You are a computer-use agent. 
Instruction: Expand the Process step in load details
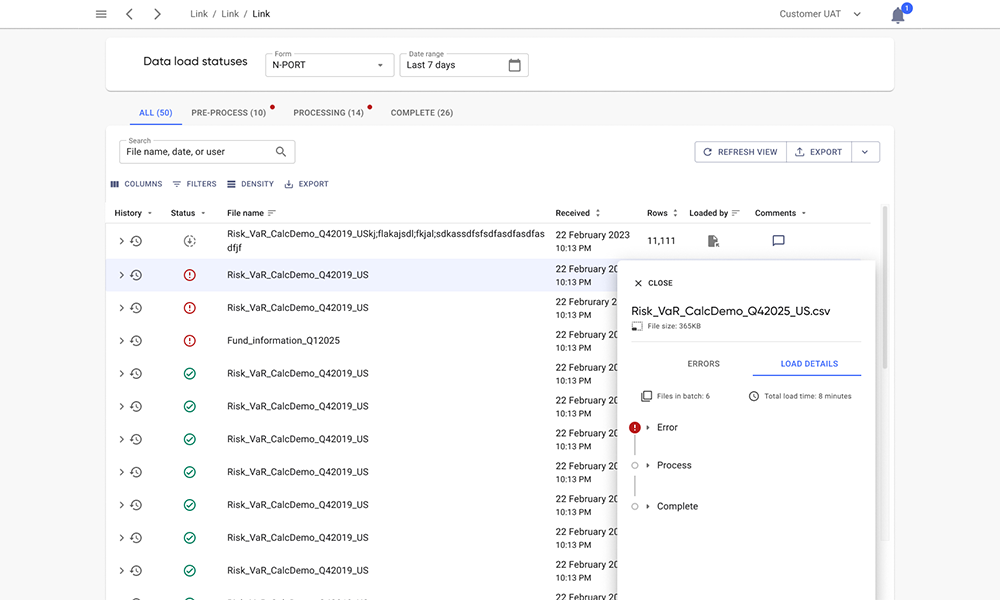coord(648,466)
